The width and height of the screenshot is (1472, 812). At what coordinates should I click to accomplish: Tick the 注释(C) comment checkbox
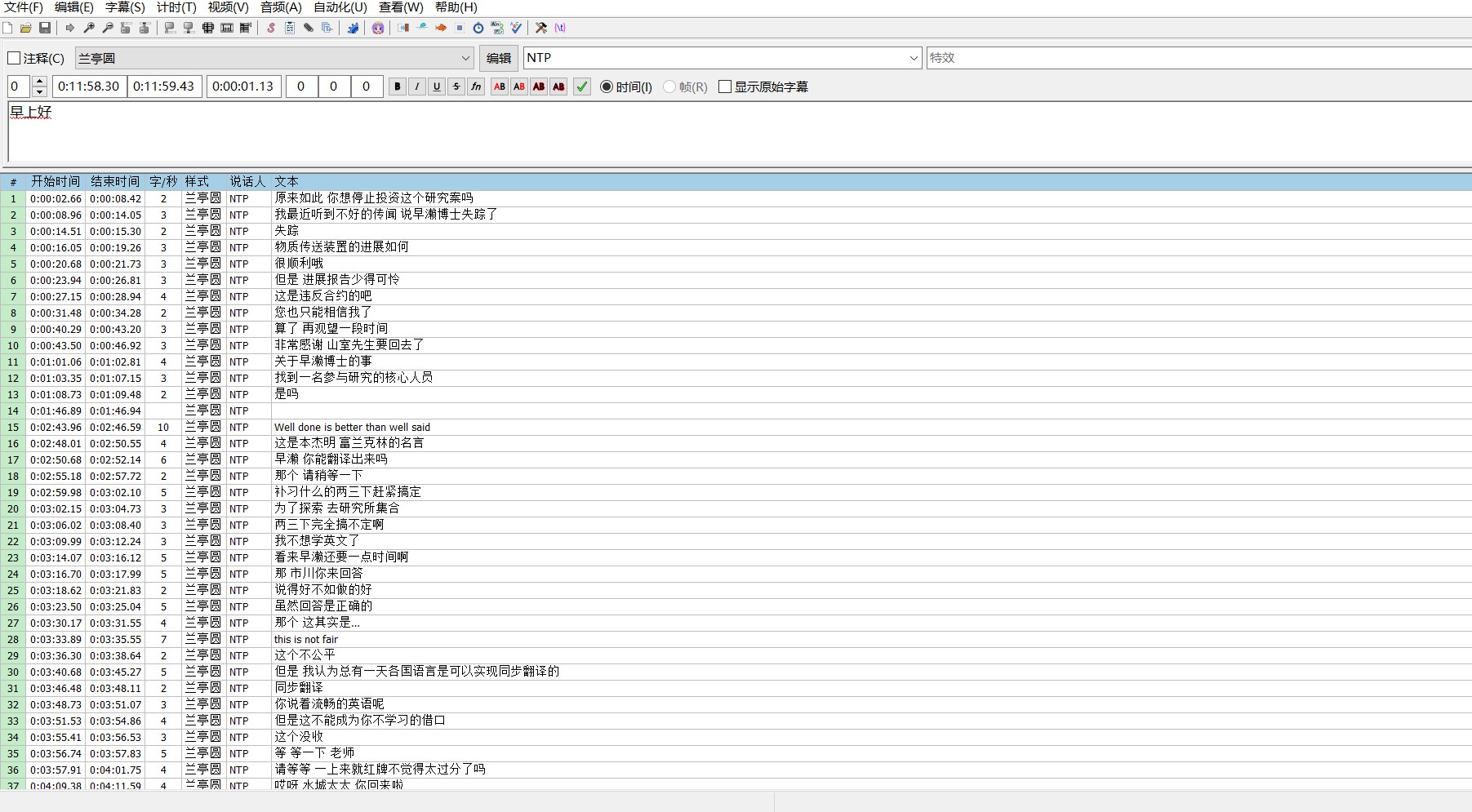point(14,58)
